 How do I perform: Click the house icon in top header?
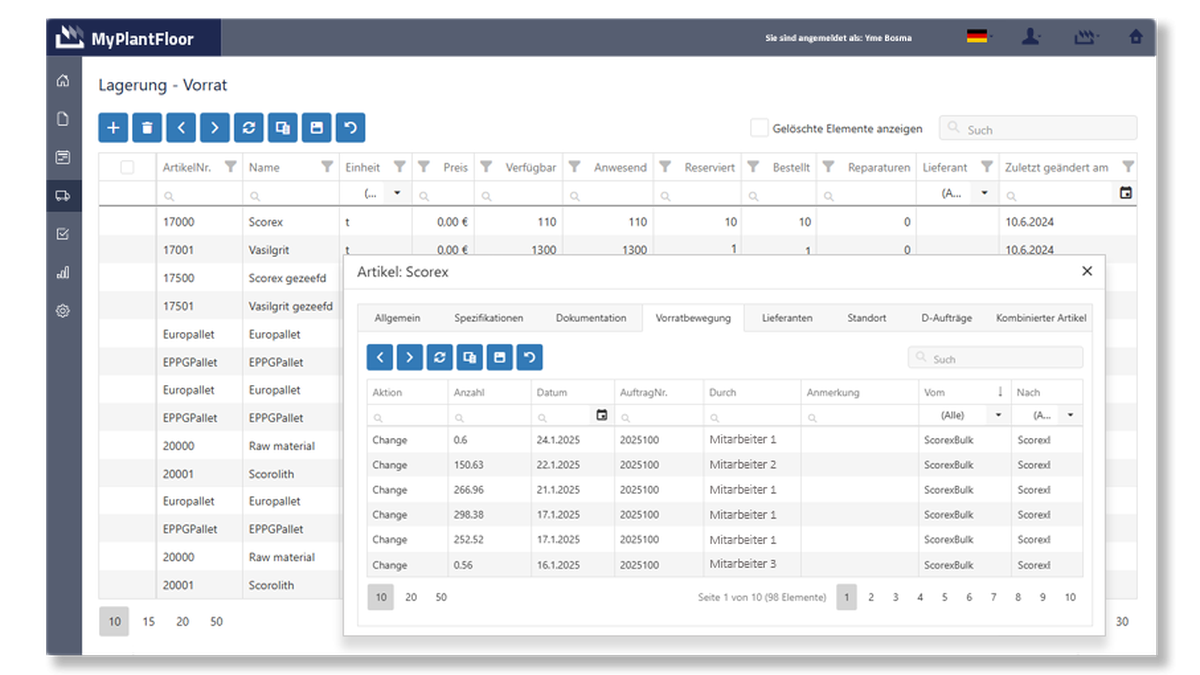pyautogui.click(x=1135, y=37)
